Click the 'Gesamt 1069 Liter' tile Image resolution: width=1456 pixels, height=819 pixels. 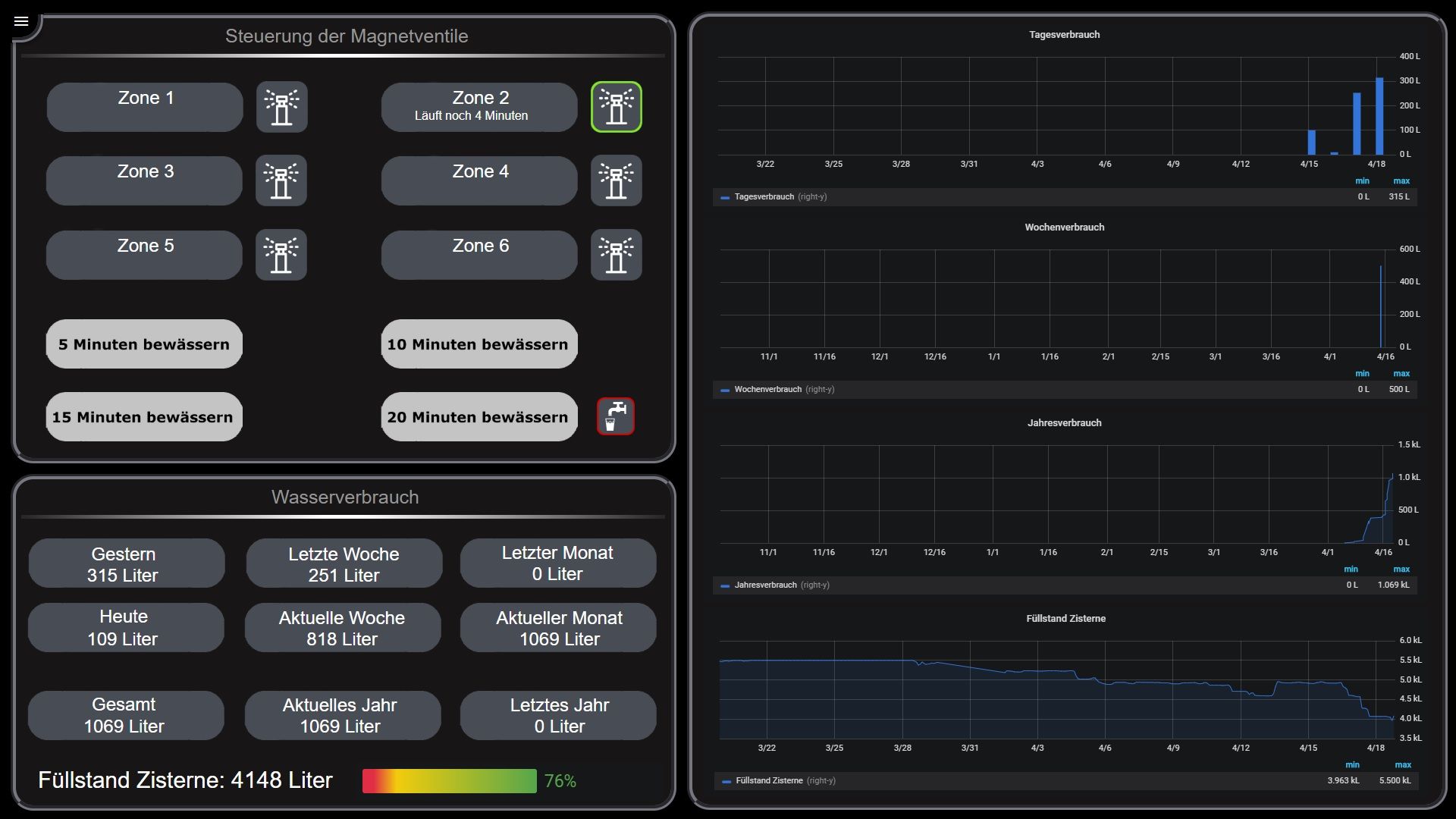pos(126,715)
